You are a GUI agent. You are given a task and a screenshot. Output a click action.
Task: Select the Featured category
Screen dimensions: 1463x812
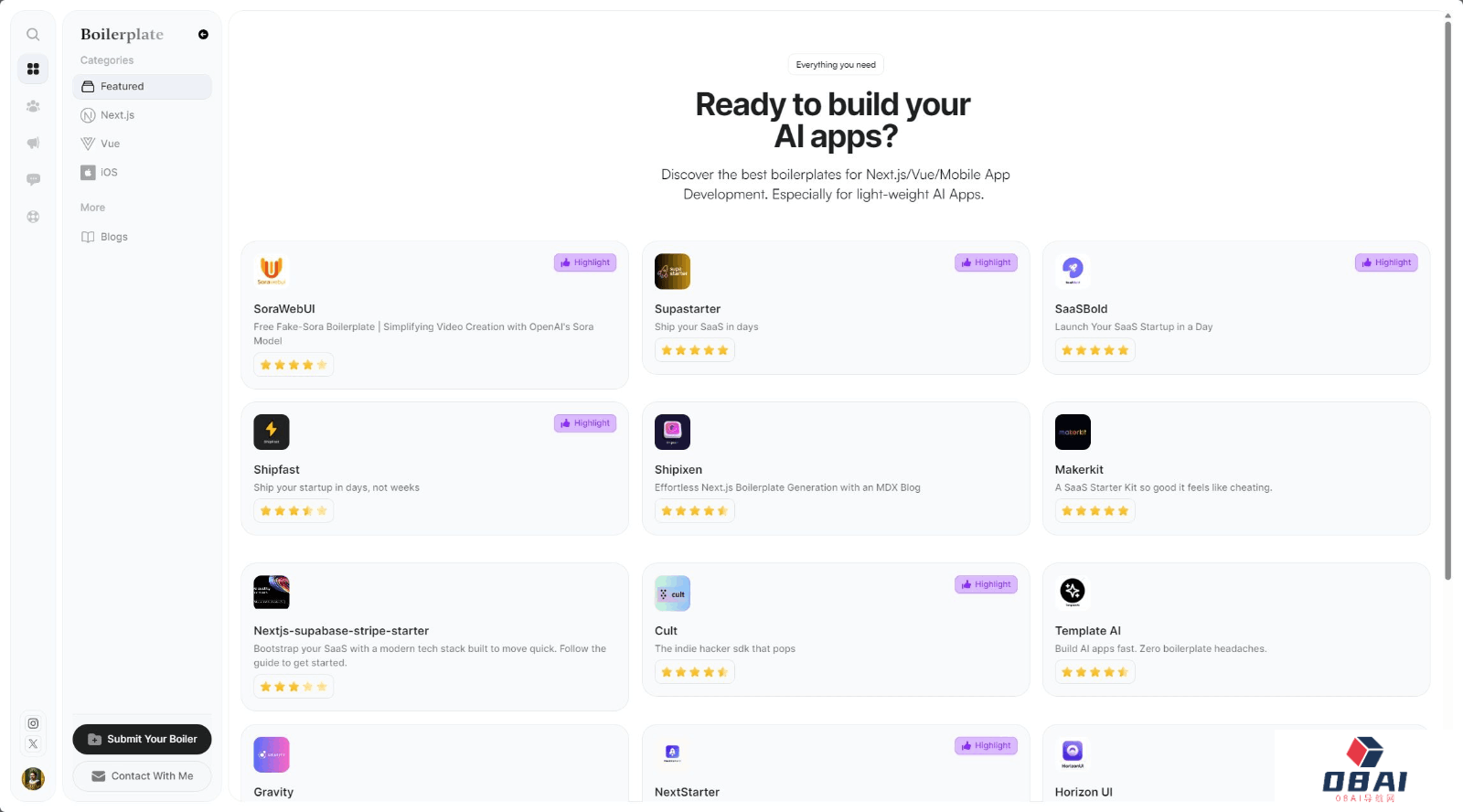(142, 87)
